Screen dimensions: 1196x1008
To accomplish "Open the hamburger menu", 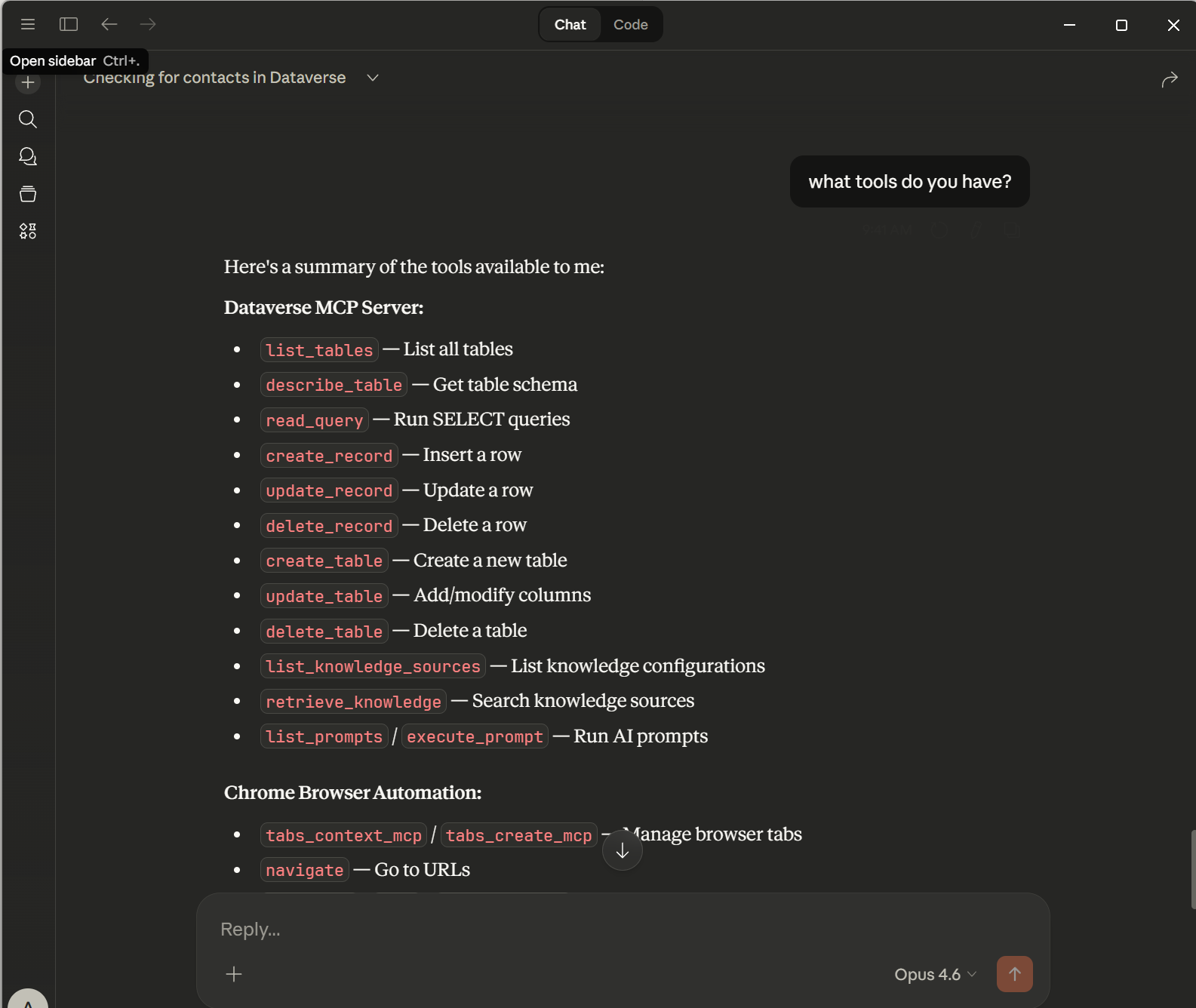I will pyautogui.click(x=28, y=24).
